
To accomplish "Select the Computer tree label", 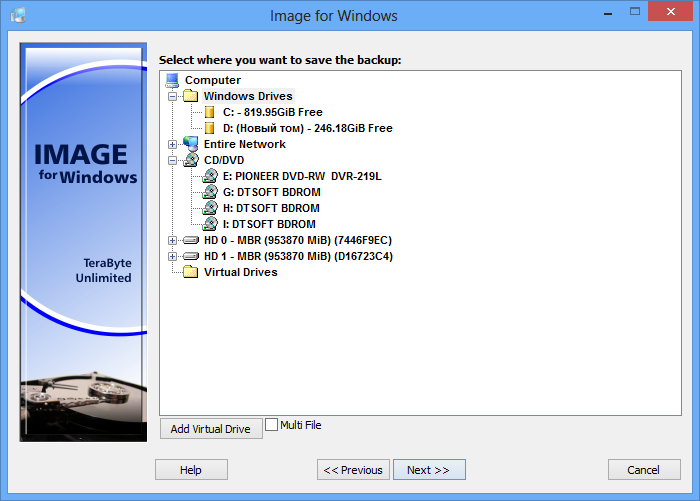I will (x=213, y=80).
